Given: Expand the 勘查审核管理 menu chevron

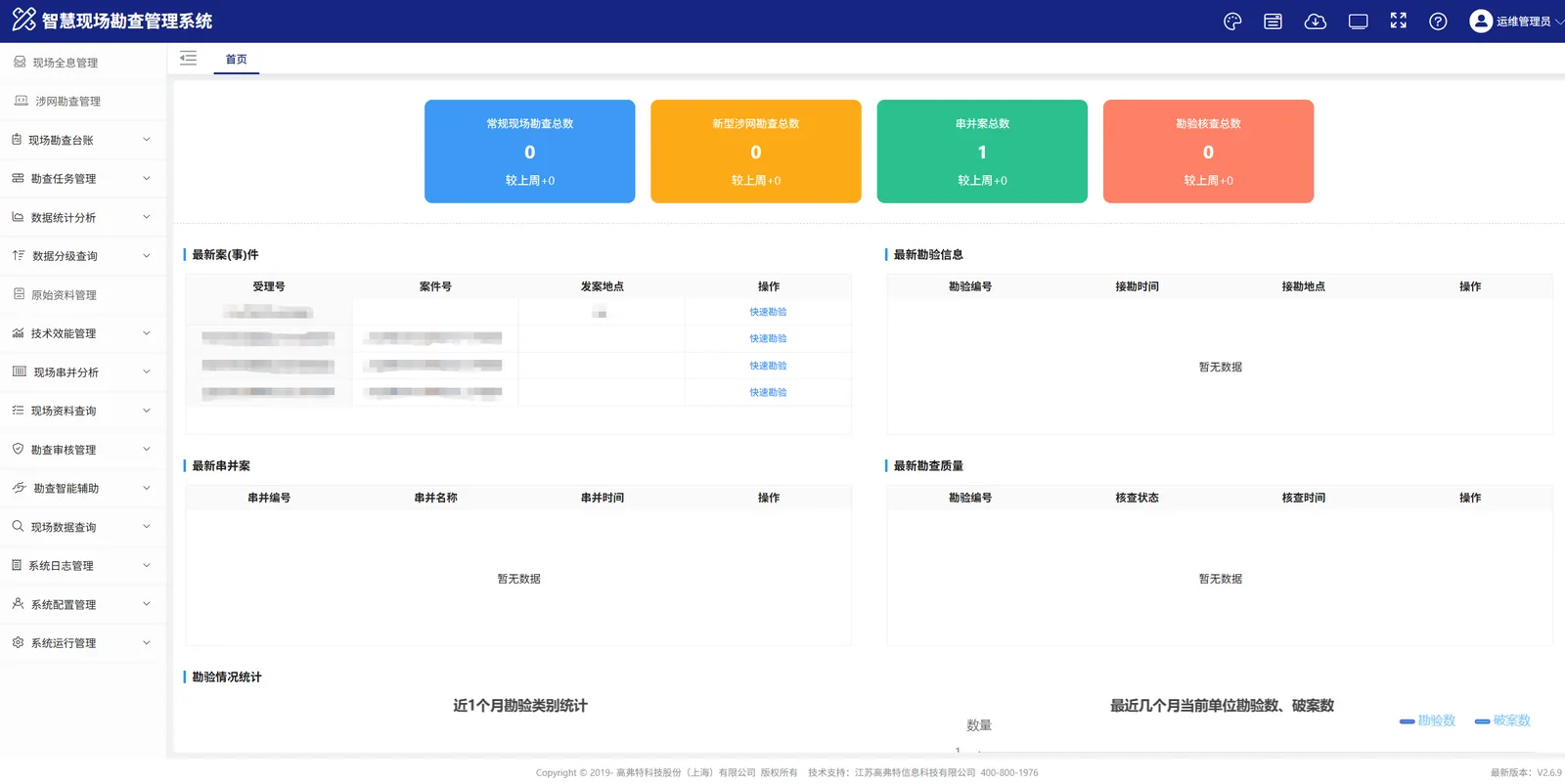Looking at the screenshot, I should coord(147,450).
